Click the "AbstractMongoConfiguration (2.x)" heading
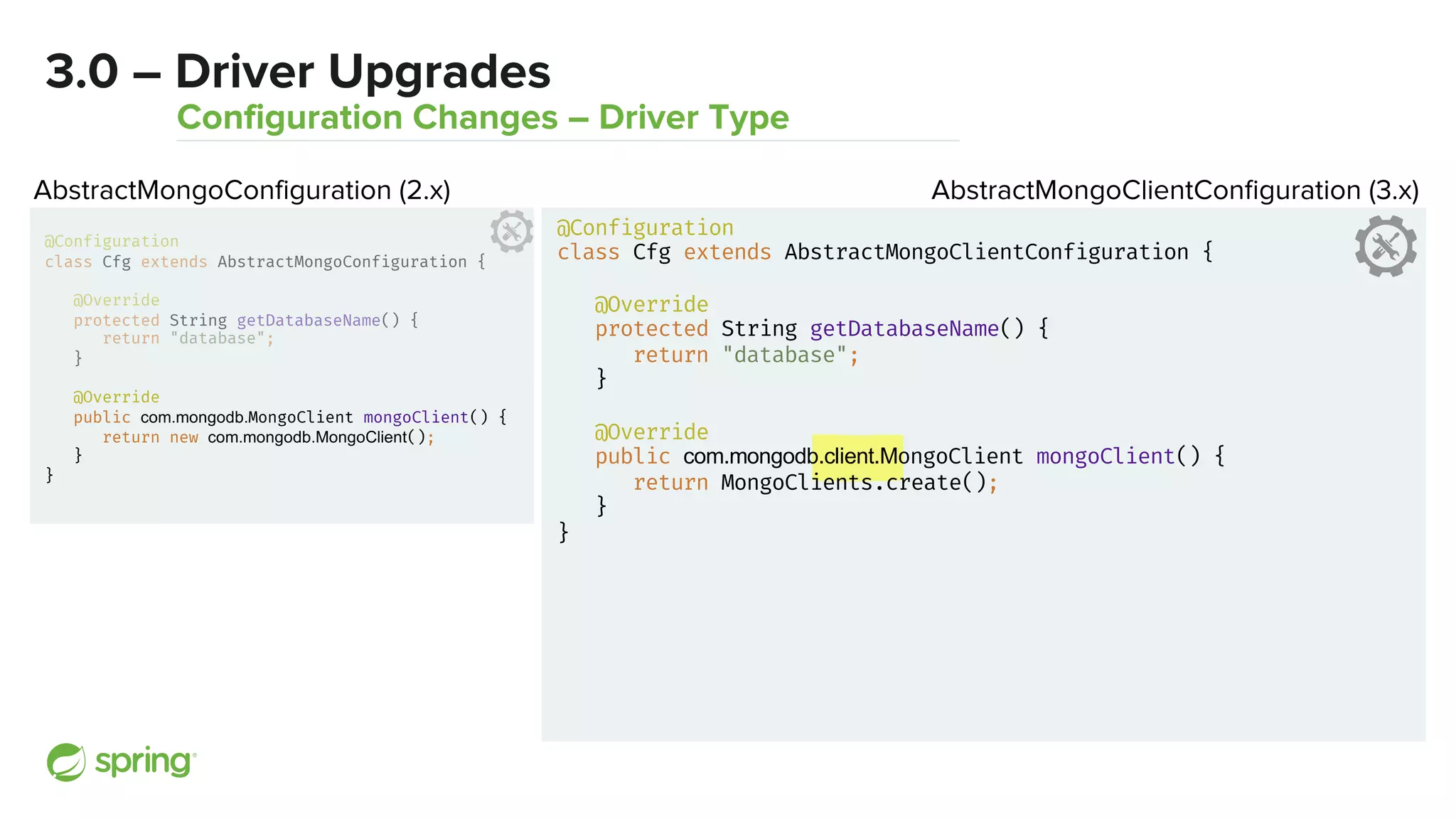Viewport: 1456px width, 819px height. point(242,191)
